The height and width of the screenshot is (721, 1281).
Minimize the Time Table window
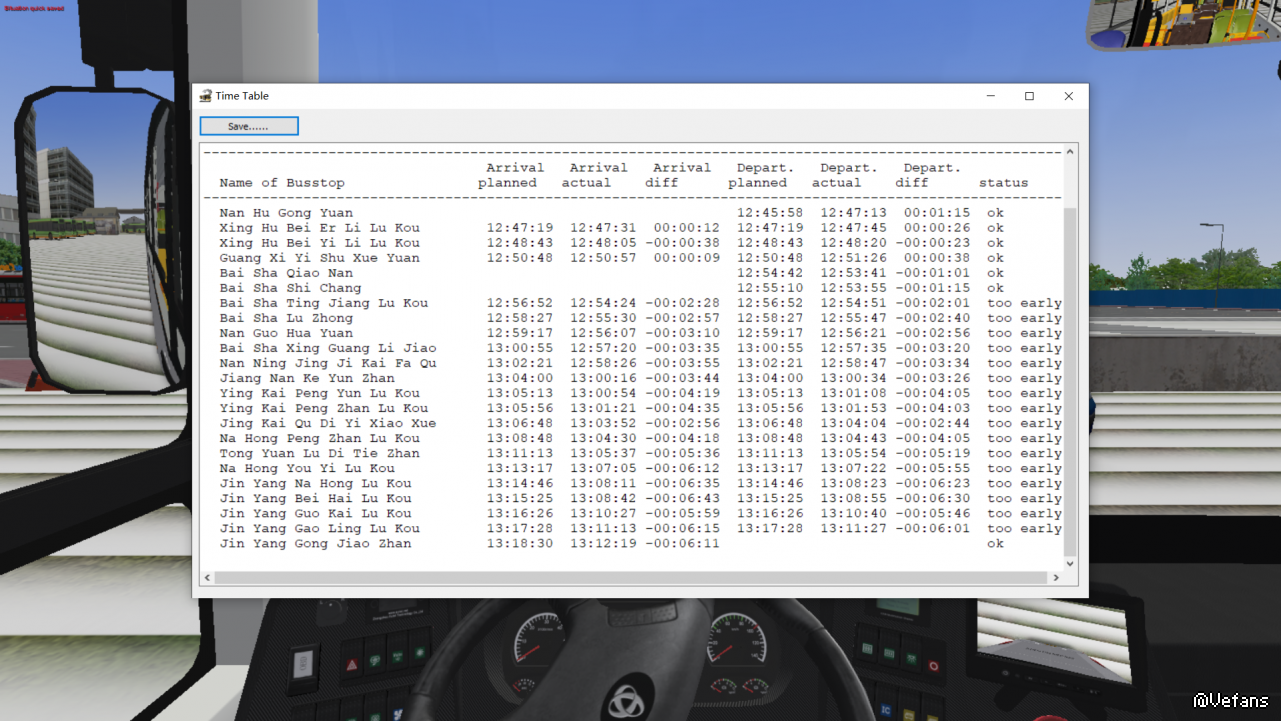(990, 96)
